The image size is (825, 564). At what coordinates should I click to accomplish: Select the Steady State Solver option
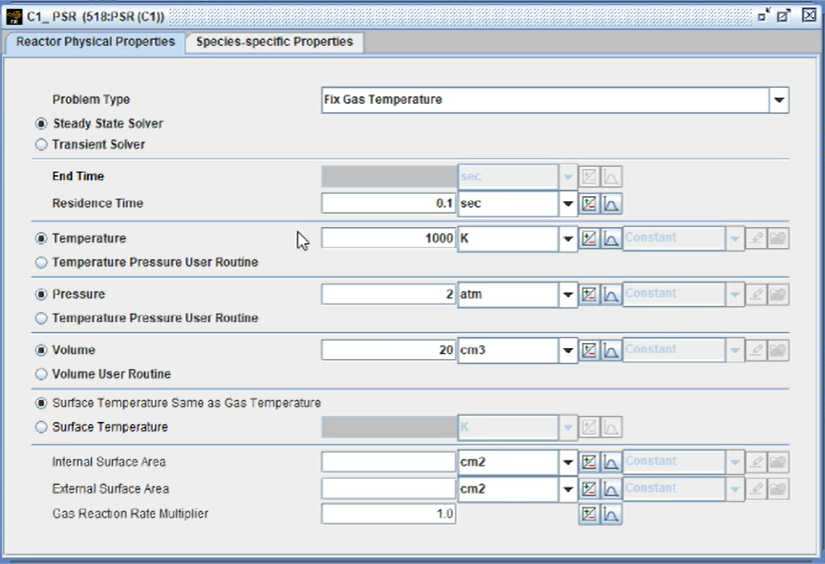[x=41, y=124]
